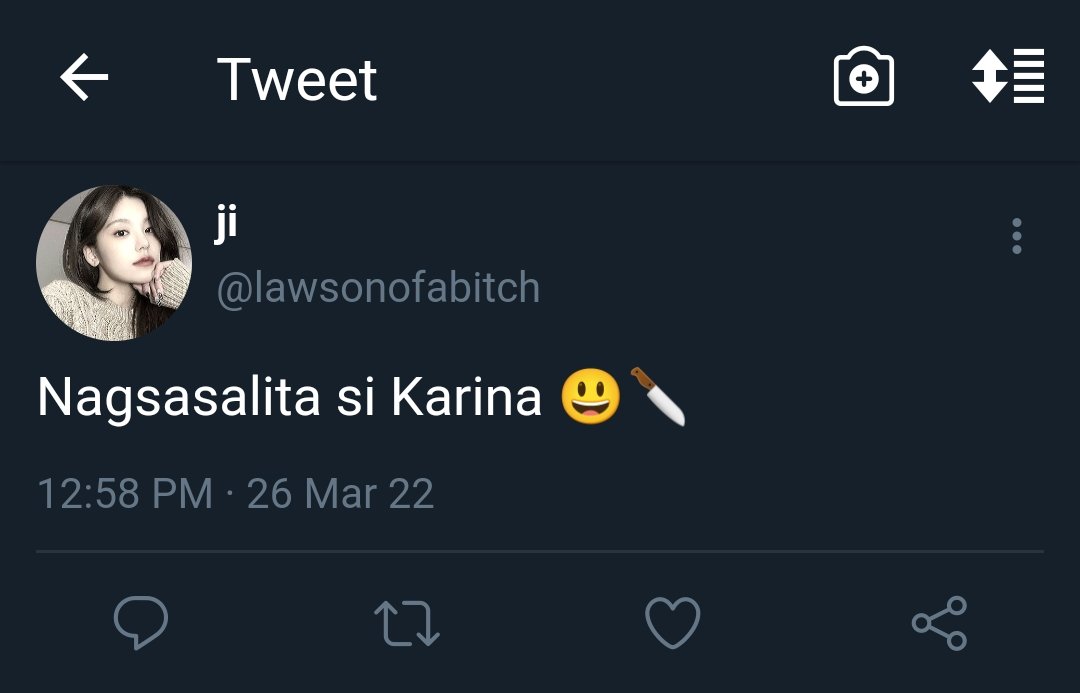Tap the camera plus icon
The width and height of the screenshot is (1080, 693).
coord(864,76)
